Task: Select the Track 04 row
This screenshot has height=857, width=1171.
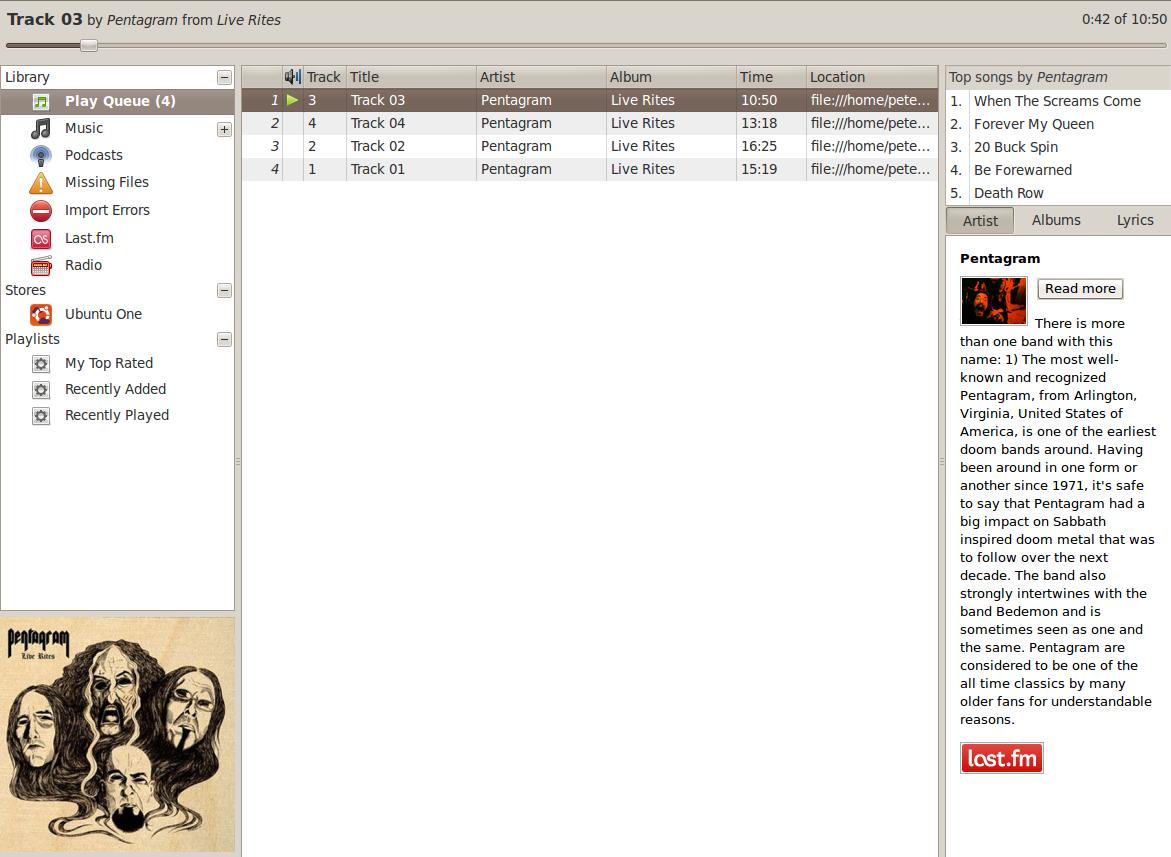Action: [x=589, y=123]
